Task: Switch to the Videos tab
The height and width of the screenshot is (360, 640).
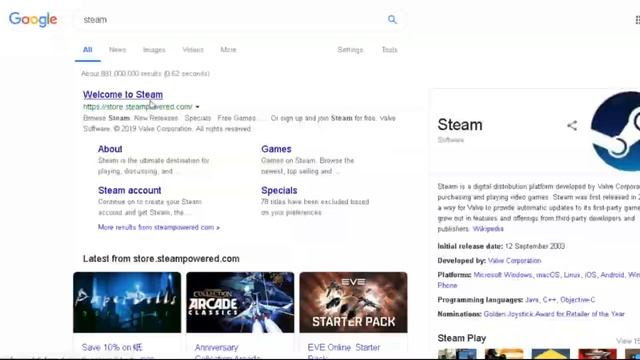Action: point(193,50)
